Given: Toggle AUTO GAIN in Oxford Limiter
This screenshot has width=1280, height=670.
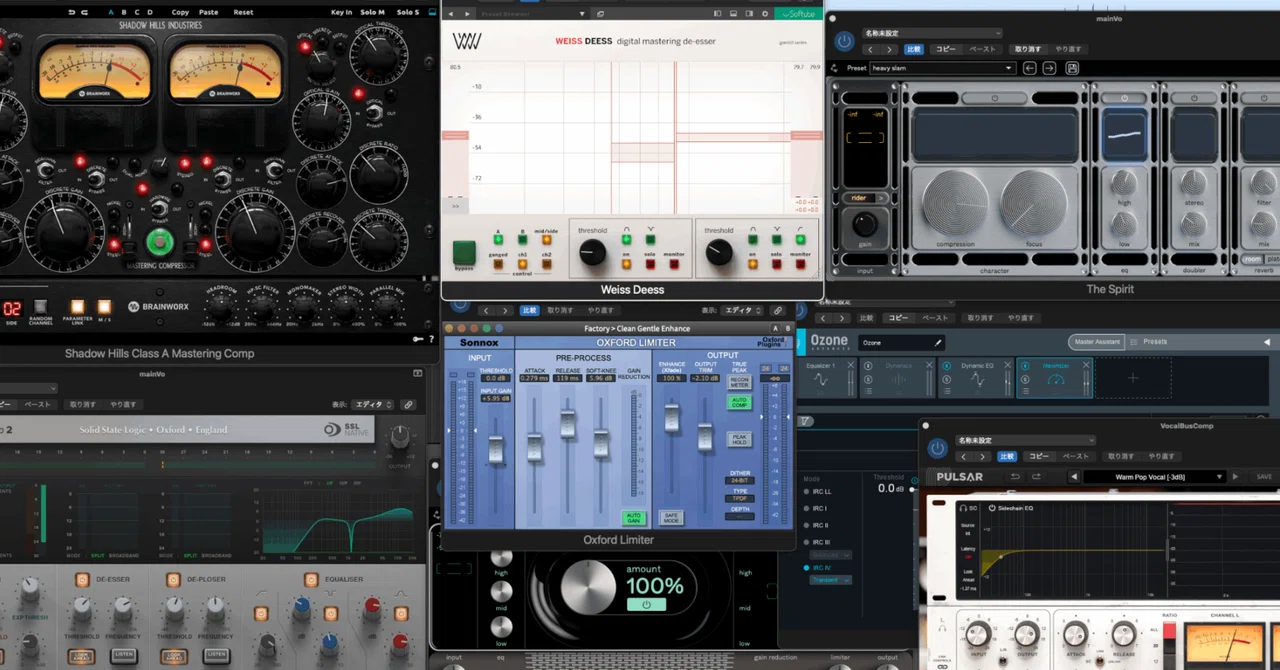Looking at the screenshot, I should [x=634, y=518].
